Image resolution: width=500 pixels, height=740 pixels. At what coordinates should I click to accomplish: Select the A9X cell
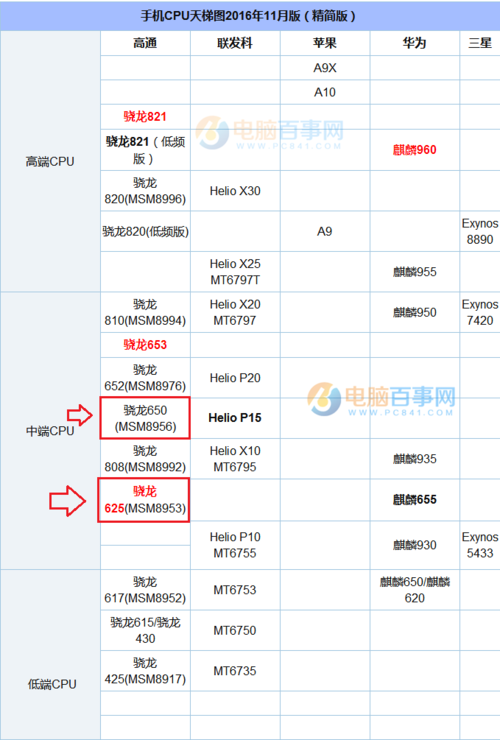325,68
